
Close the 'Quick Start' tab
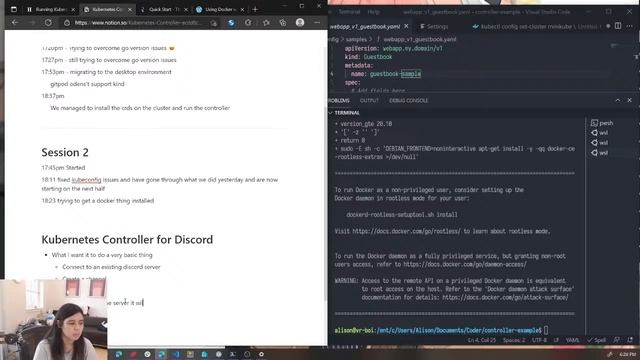point(186,9)
